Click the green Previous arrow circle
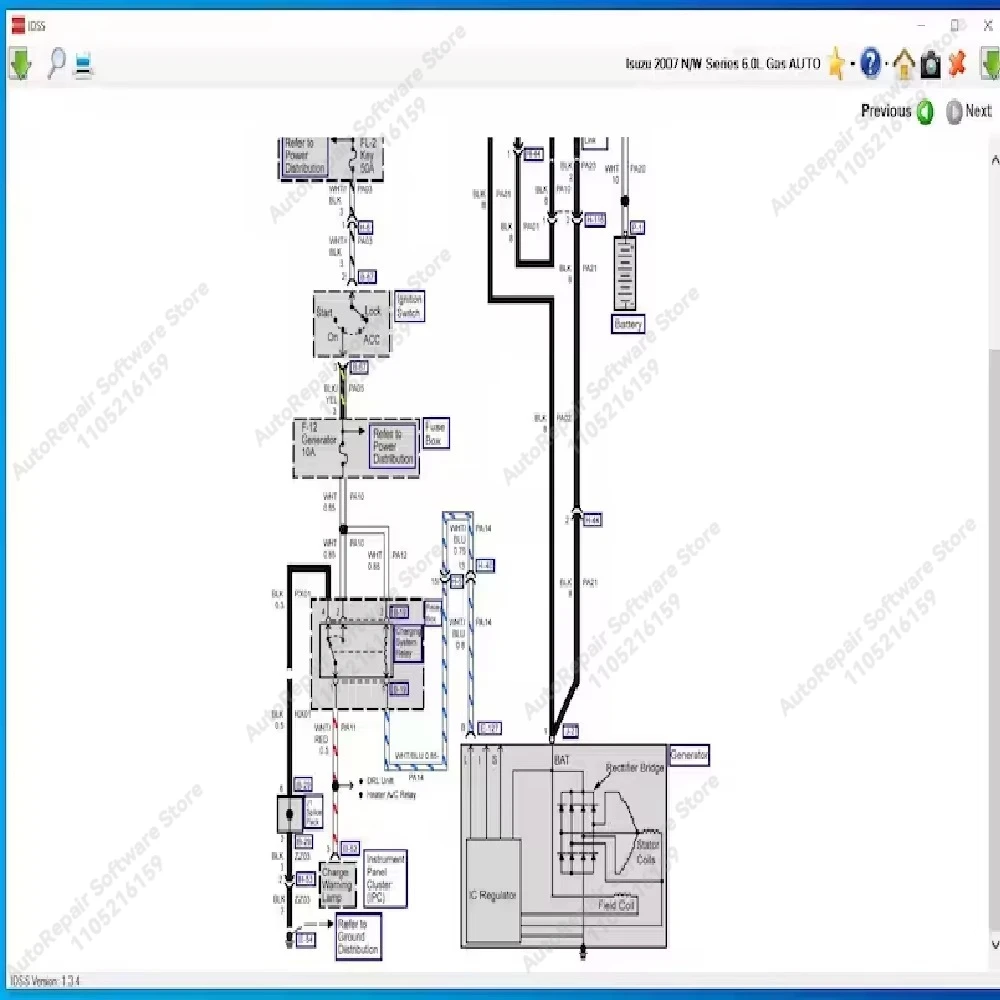 point(925,112)
